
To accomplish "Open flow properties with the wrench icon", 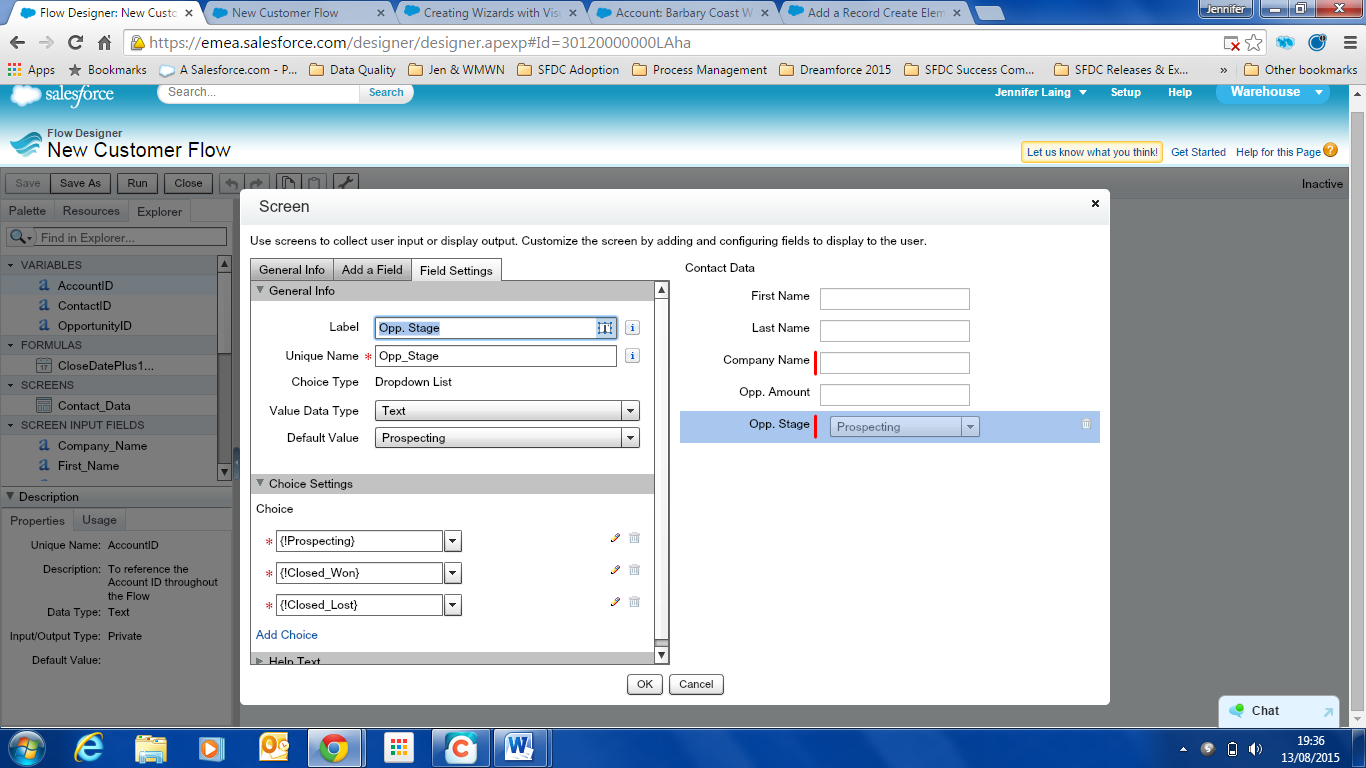I will coord(346,184).
